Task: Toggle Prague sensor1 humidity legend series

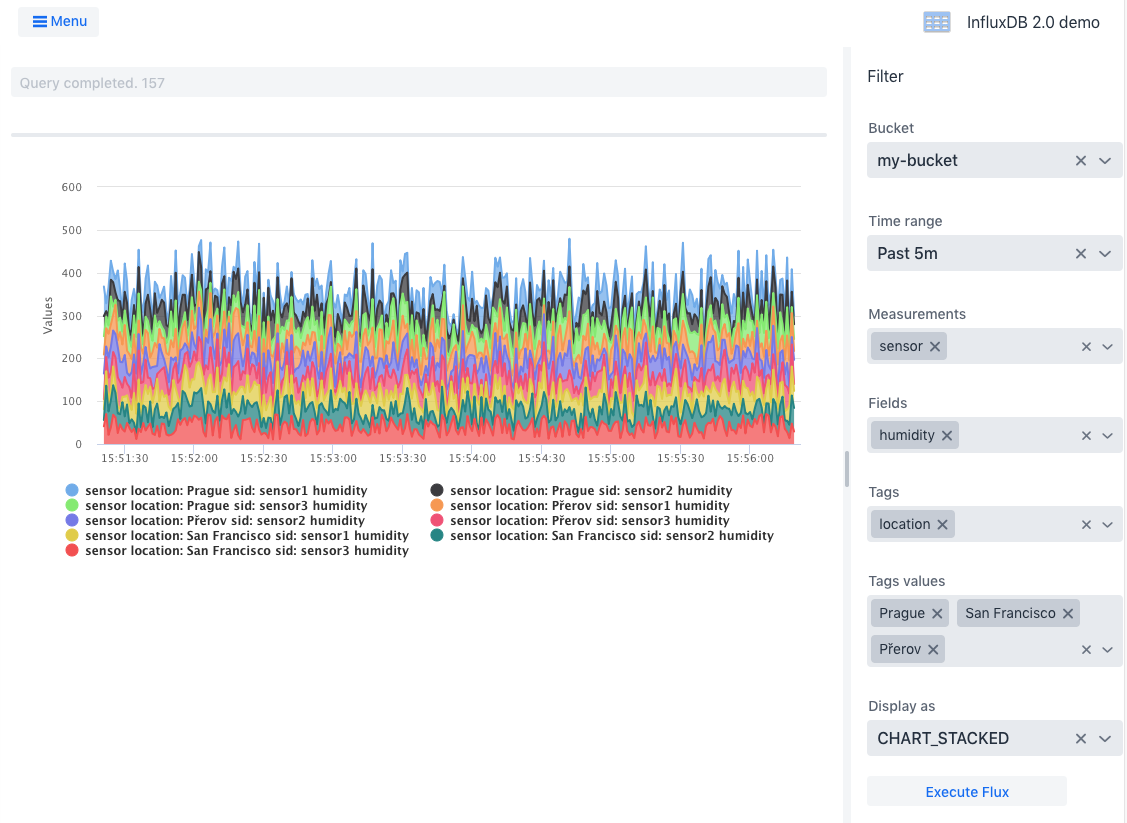Action: 216,490
